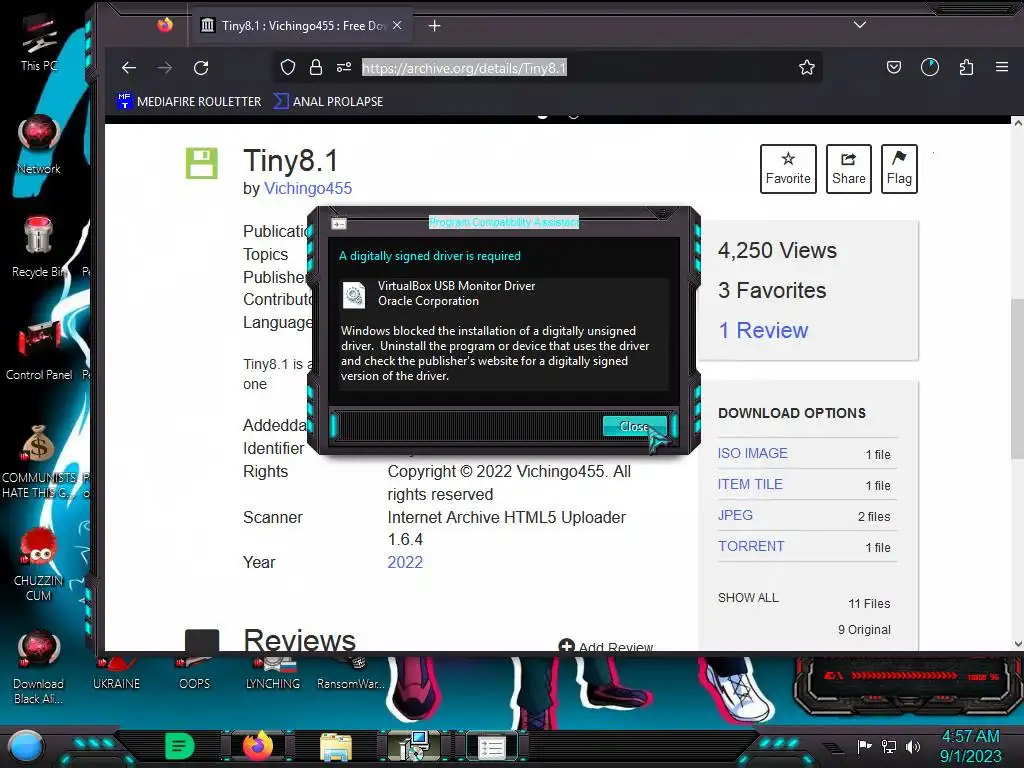Open the Network desktop icon
The height and width of the screenshot is (768, 1024).
39,144
